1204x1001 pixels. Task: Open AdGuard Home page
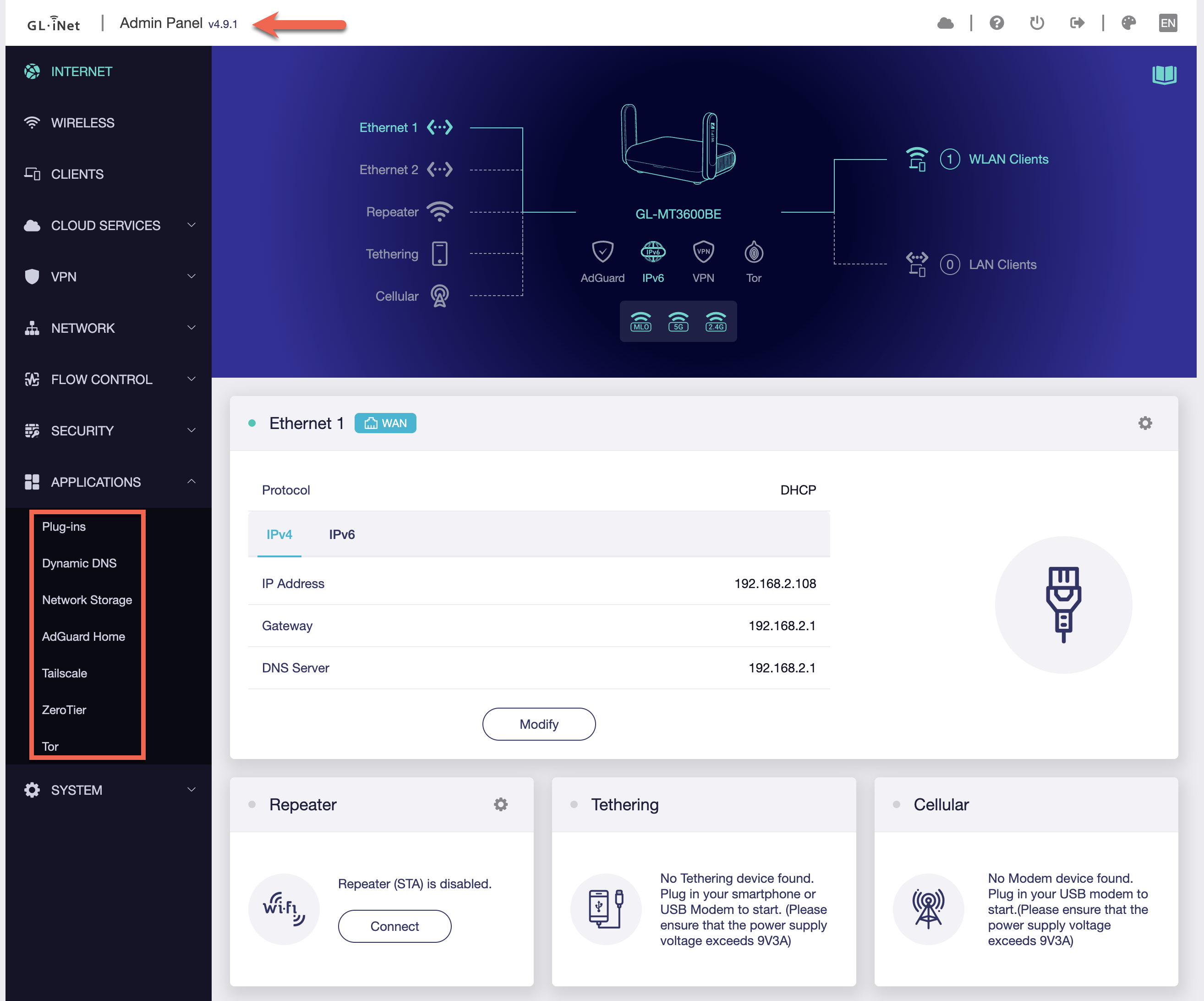pyautogui.click(x=84, y=637)
